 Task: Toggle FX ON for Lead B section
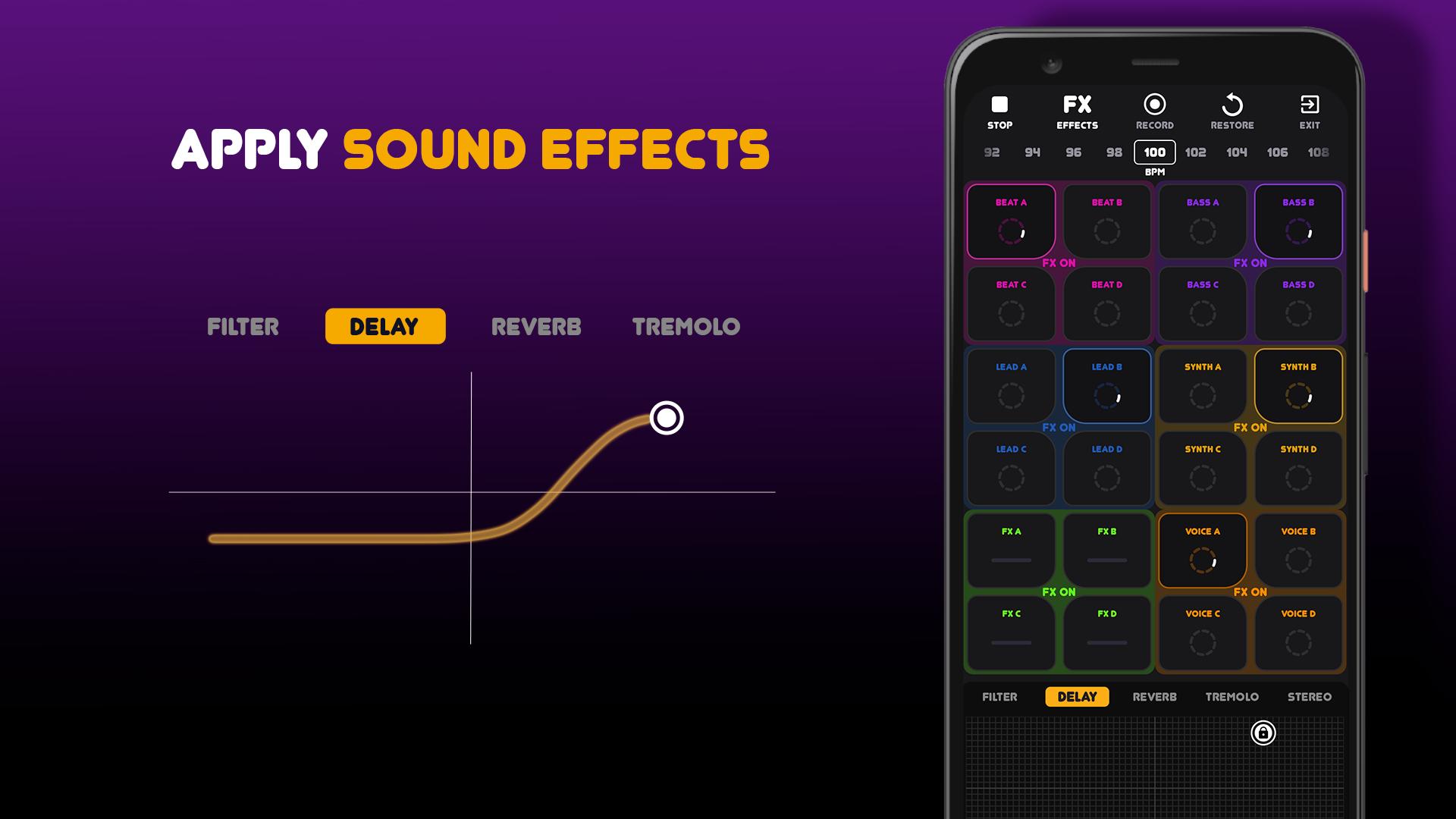(1059, 427)
